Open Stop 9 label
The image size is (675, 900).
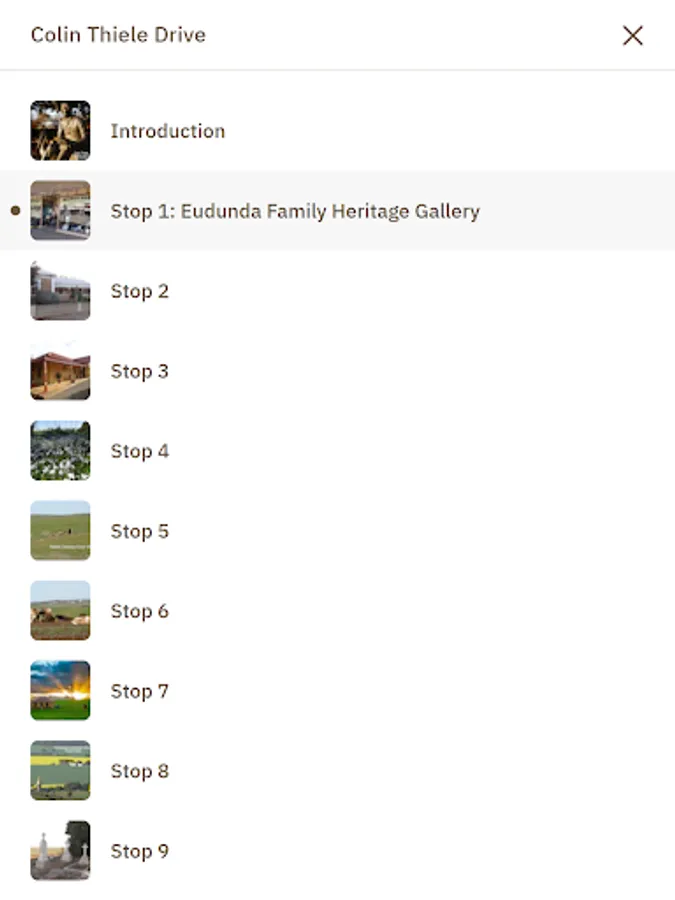139,851
